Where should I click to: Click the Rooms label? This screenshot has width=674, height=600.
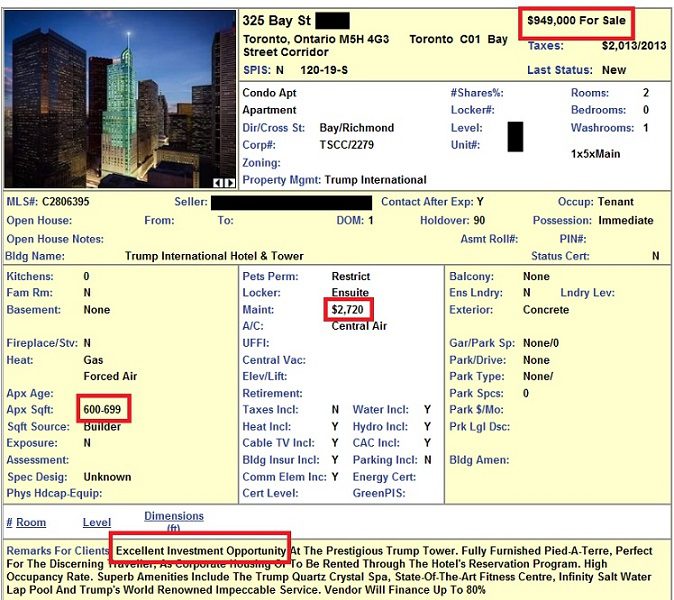click(590, 93)
